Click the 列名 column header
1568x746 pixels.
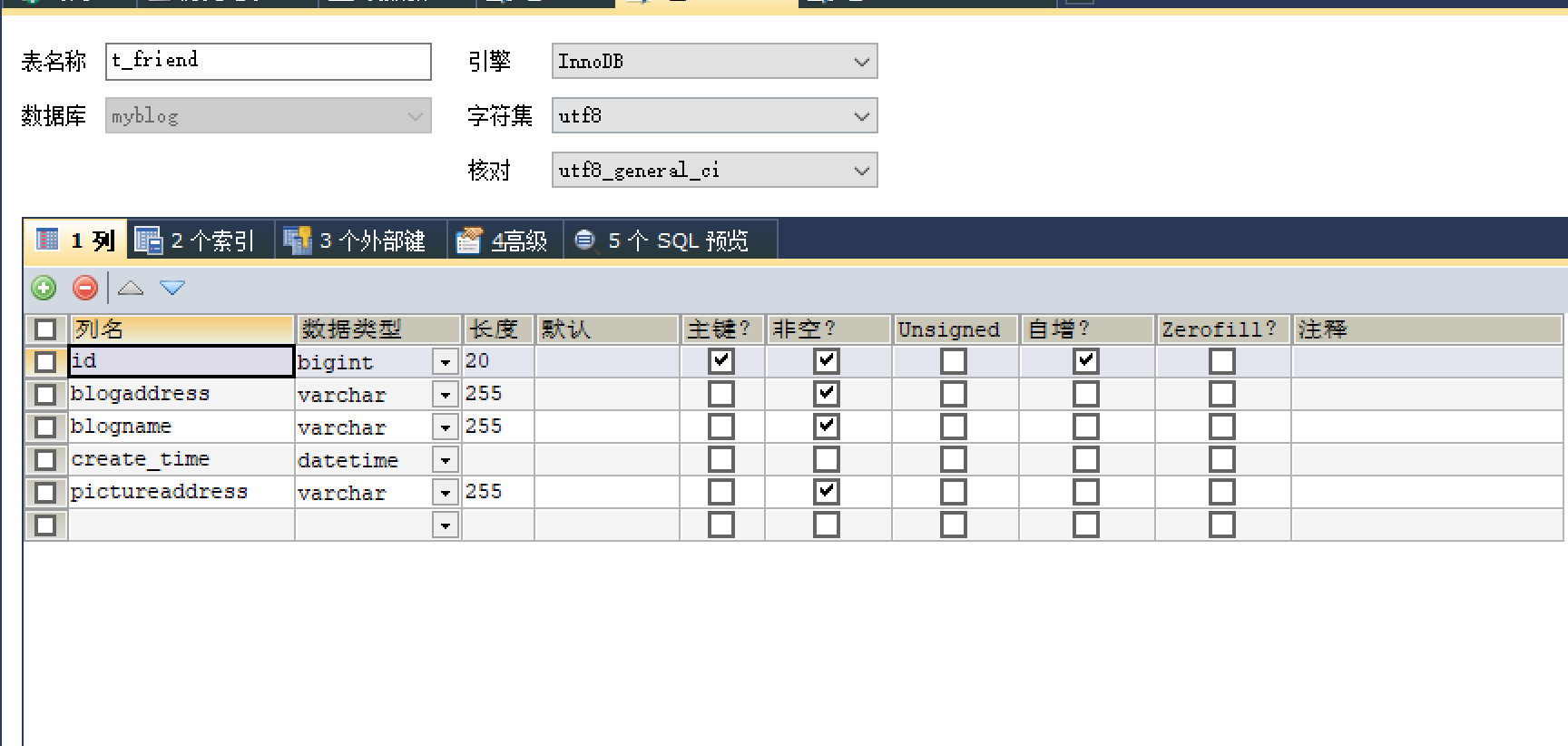click(x=181, y=329)
